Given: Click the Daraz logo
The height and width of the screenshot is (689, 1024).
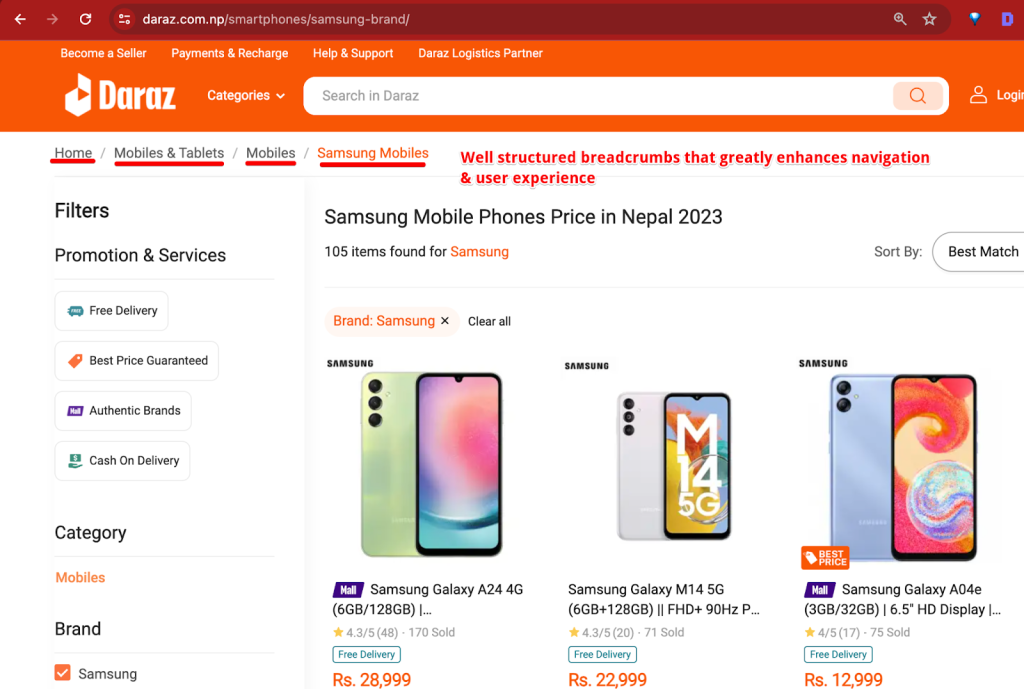Looking at the screenshot, I should (x=121, y=96).
